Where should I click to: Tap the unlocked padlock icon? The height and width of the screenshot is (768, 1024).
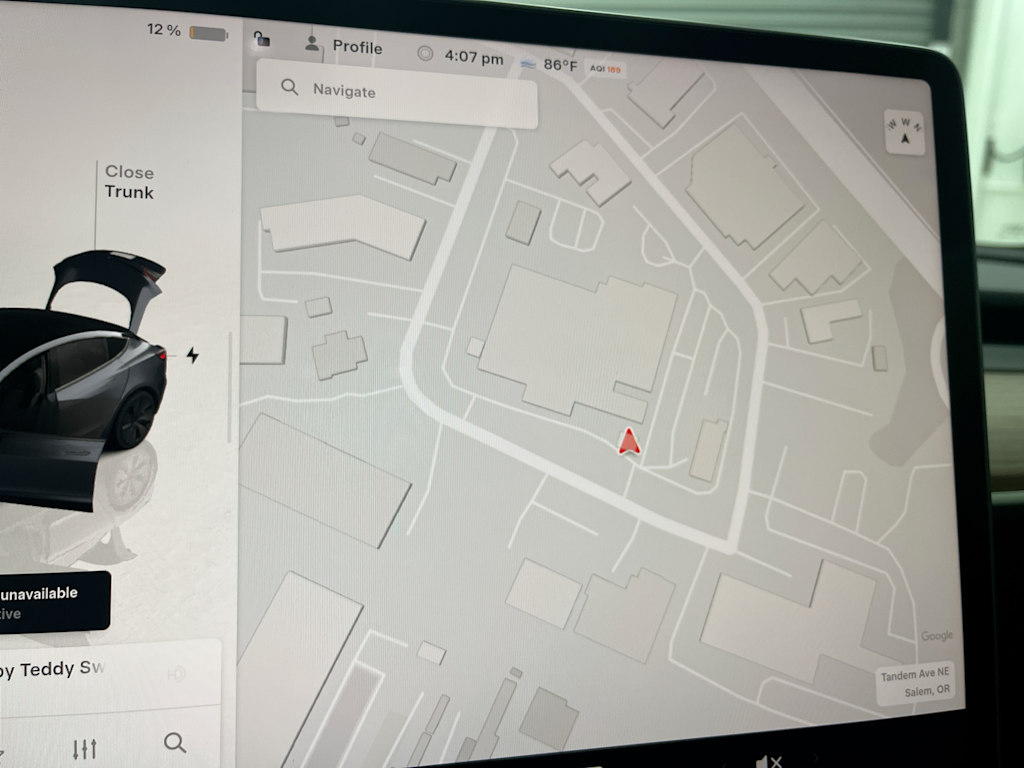pyautogui.click(x=262, y=39)
